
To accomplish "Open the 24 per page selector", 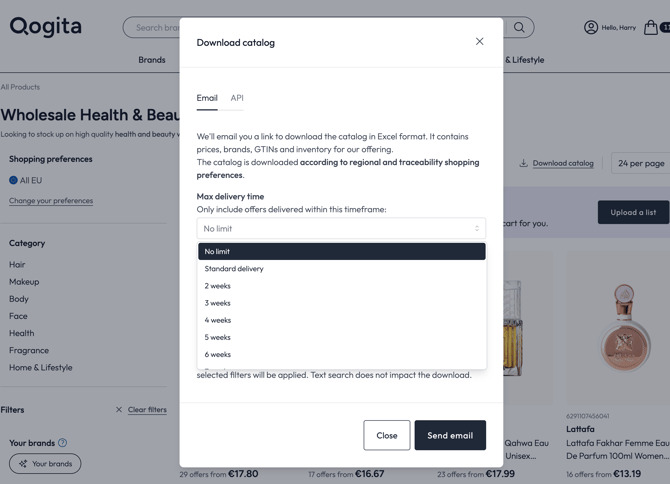I will pyautogui.click(x=641, y=163).
